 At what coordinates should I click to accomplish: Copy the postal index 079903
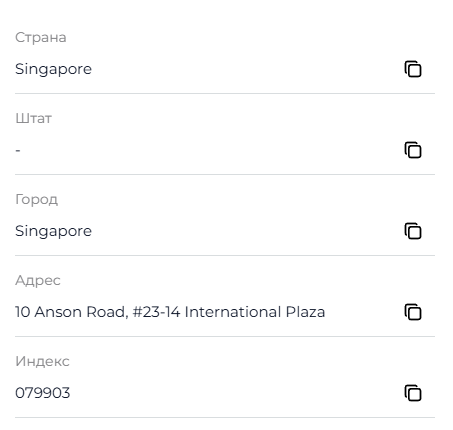click(413, 393)
